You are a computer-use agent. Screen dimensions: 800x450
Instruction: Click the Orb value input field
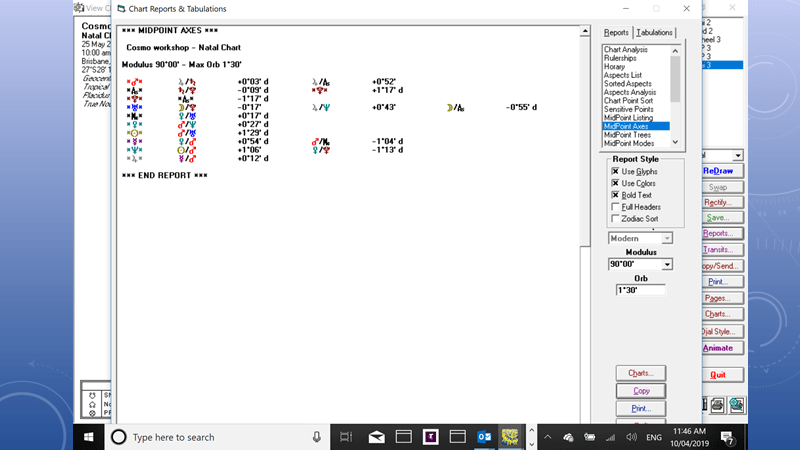tap(641, 290)
